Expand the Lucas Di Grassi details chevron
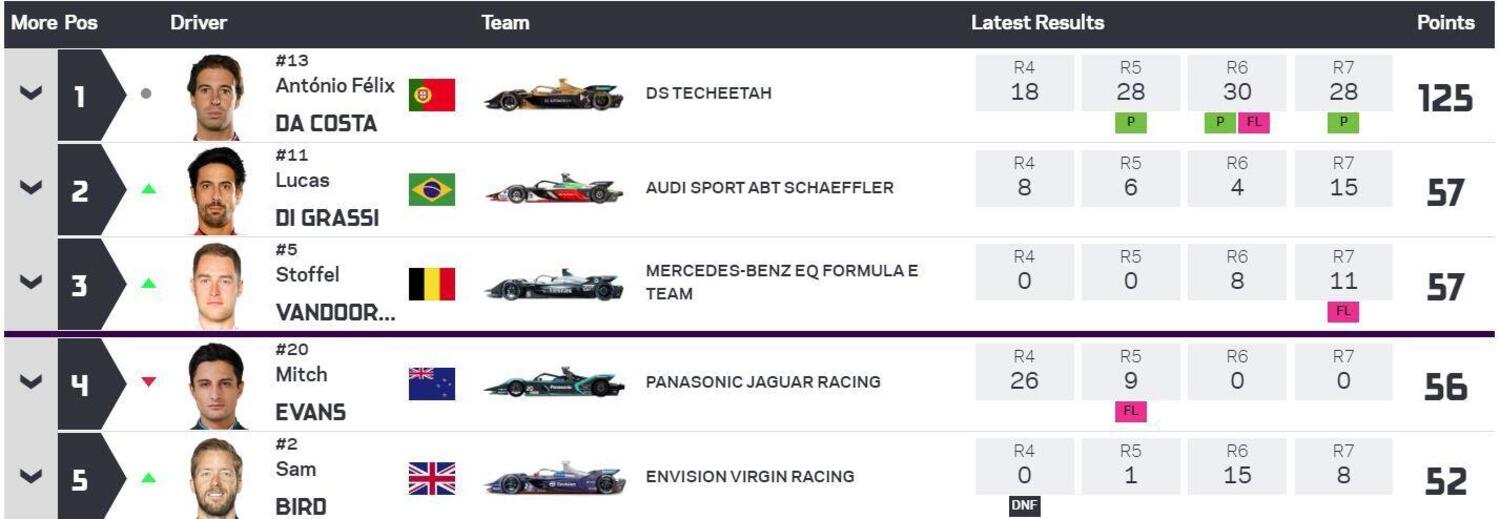Image resolution: width=1500 pixels, height=519 pixels. click(x=31, y=189)
